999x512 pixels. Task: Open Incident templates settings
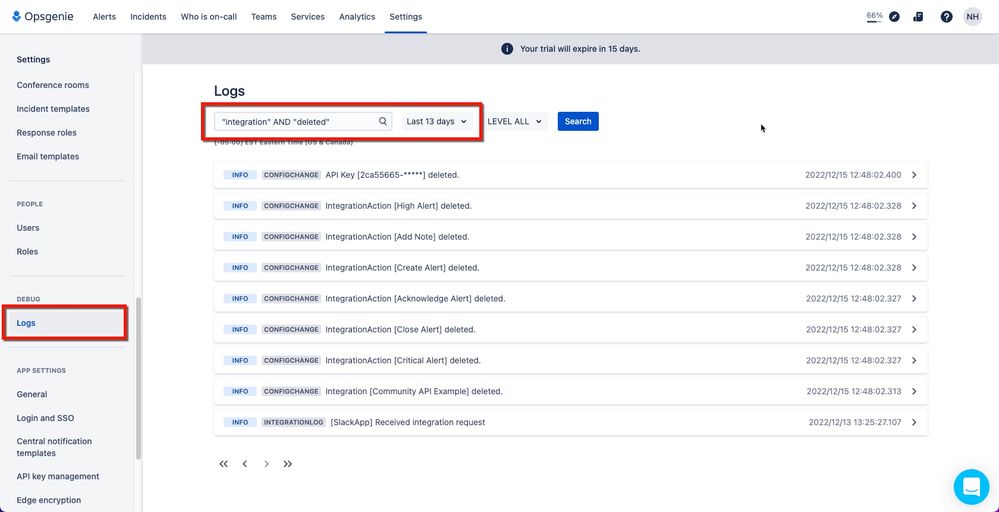53,109
